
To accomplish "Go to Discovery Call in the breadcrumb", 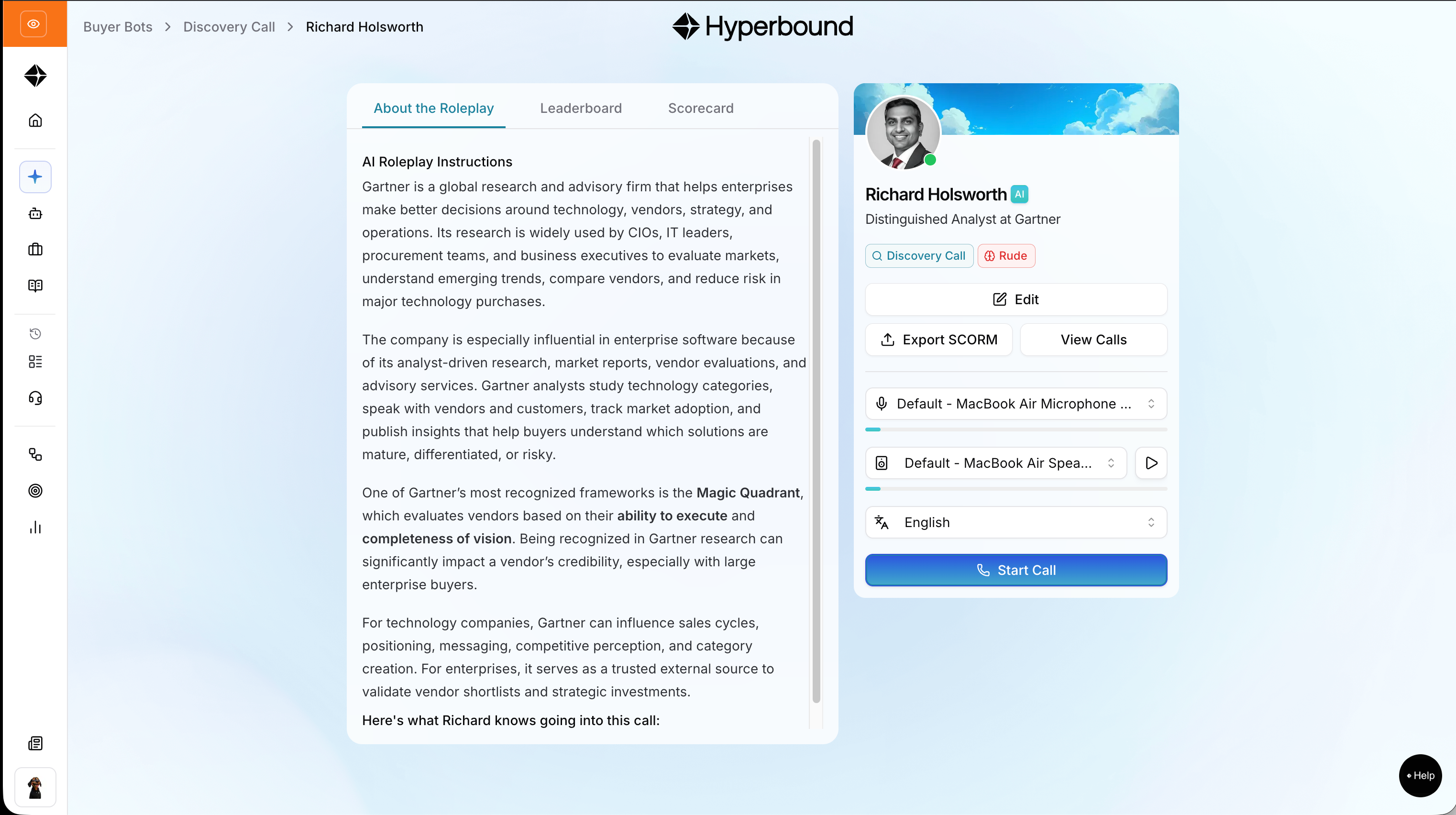I will click(x=229, y=27).
